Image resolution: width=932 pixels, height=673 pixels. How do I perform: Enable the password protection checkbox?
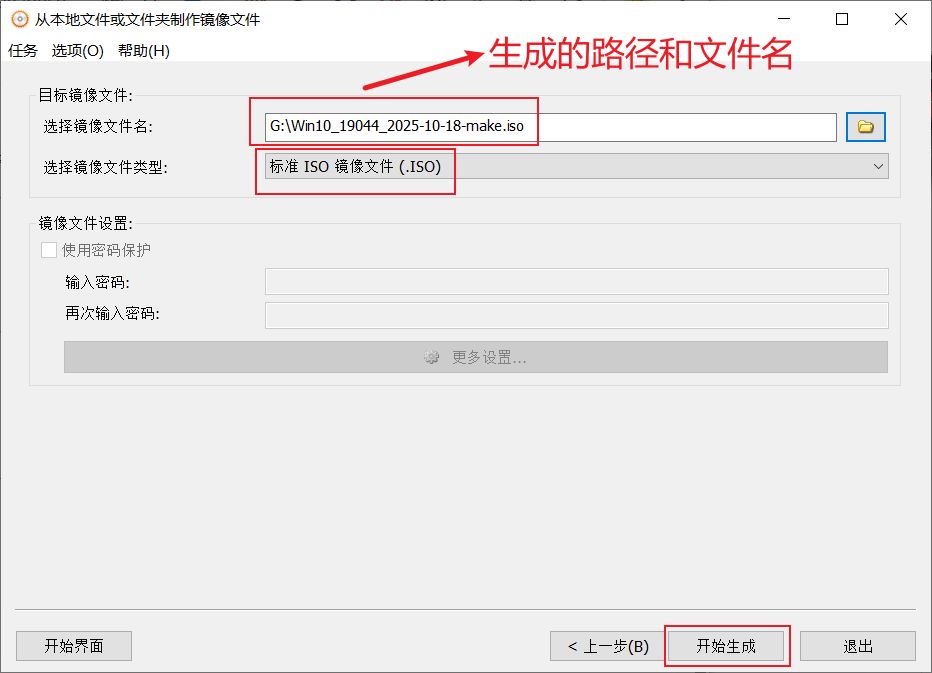pos(48,250)
